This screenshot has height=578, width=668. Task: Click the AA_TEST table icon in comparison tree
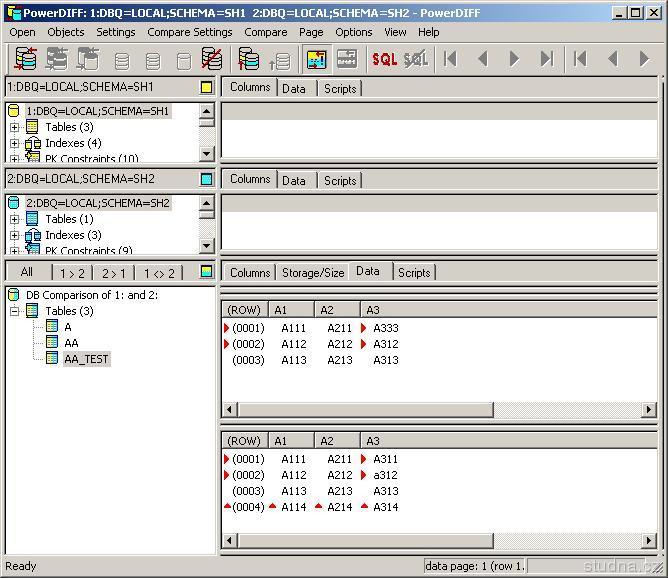(x=53, y=359)
